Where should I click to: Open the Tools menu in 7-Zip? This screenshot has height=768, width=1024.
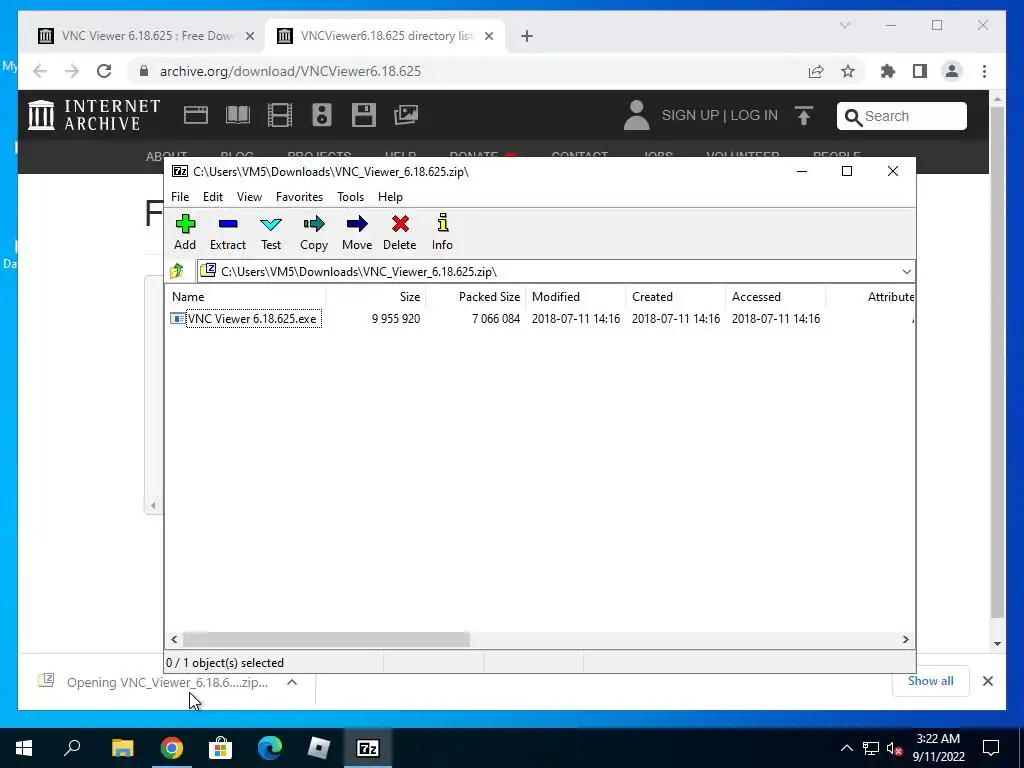[350, 197]
